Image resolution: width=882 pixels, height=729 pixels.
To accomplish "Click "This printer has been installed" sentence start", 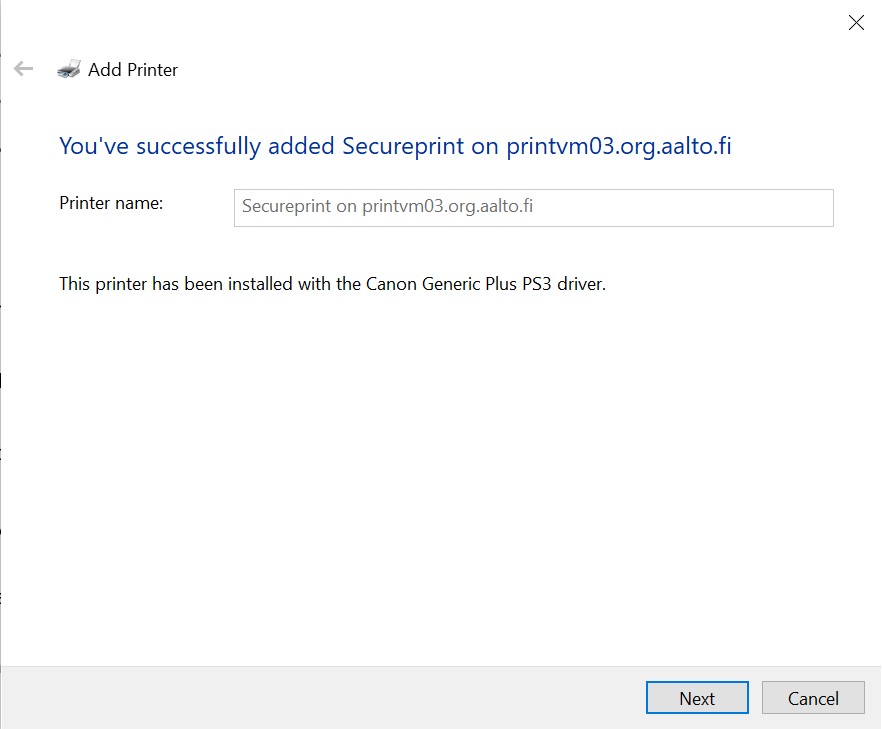I will point(176,284).
